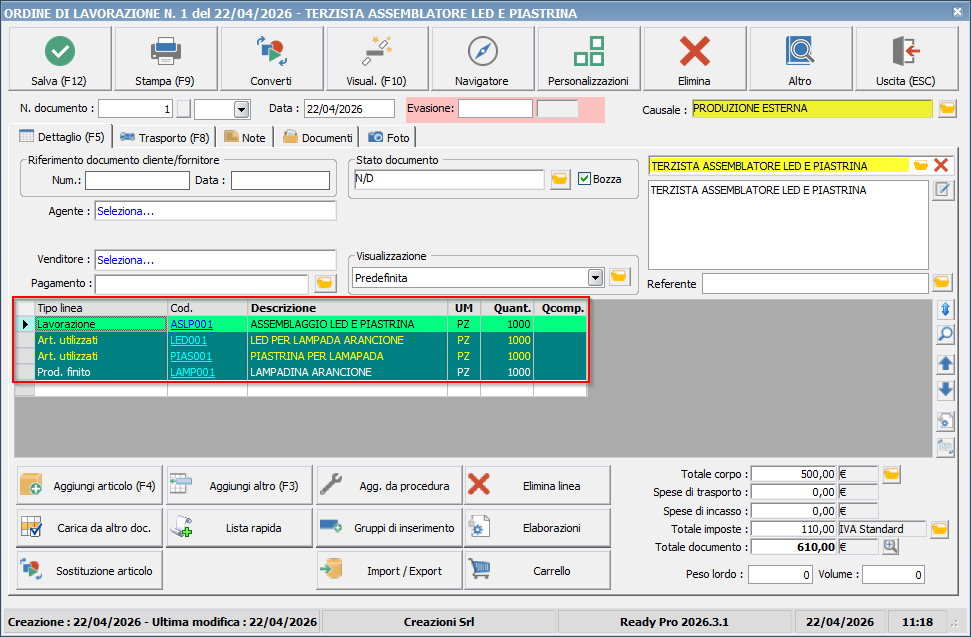Click the pink Evasione input field
Screen dimensions: 971x637
pyautogui.click(x=495, y=108)
